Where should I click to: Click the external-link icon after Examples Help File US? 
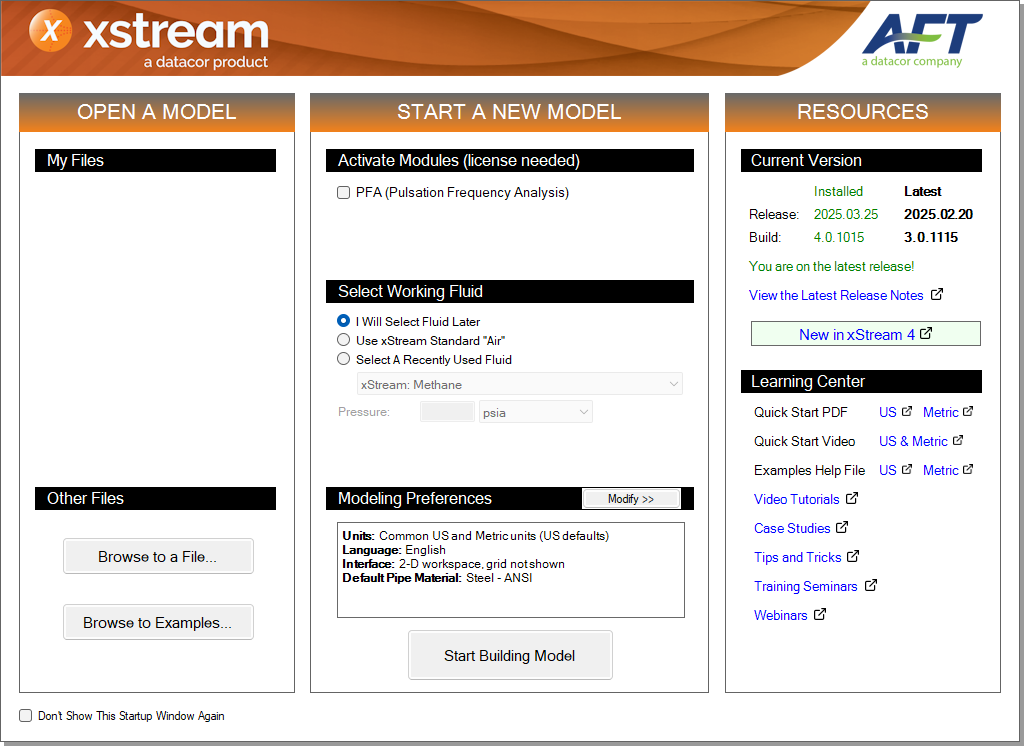point(906,470)
